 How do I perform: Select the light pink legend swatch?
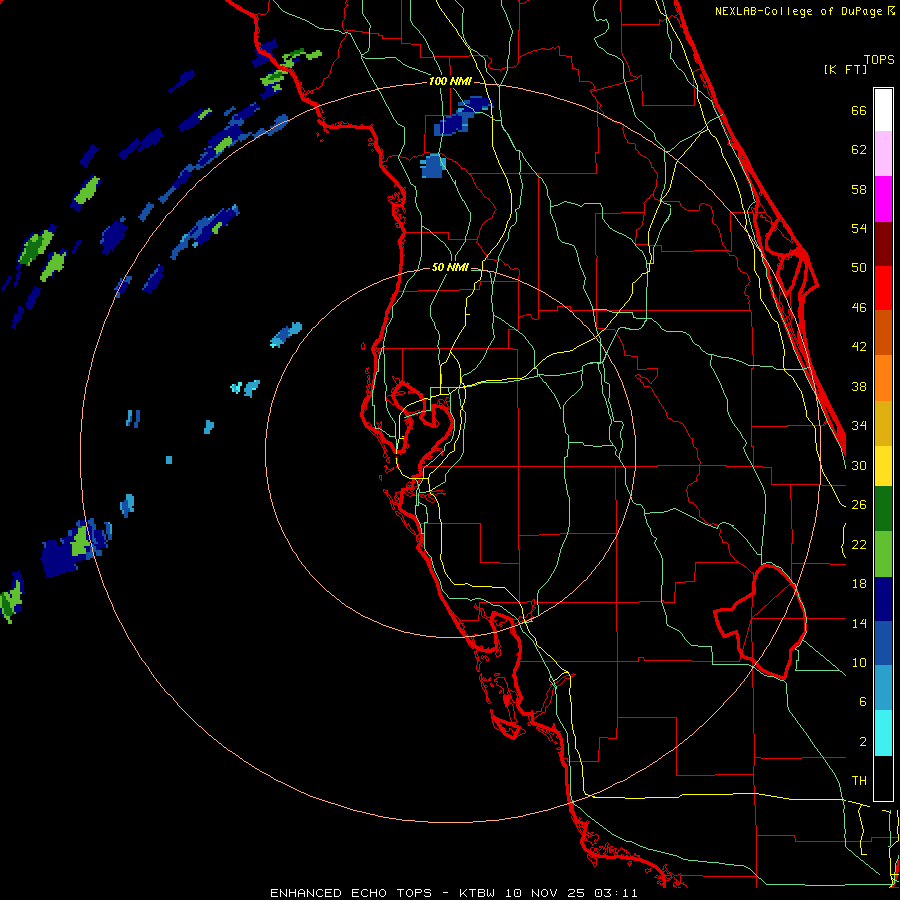click(883, 154)
